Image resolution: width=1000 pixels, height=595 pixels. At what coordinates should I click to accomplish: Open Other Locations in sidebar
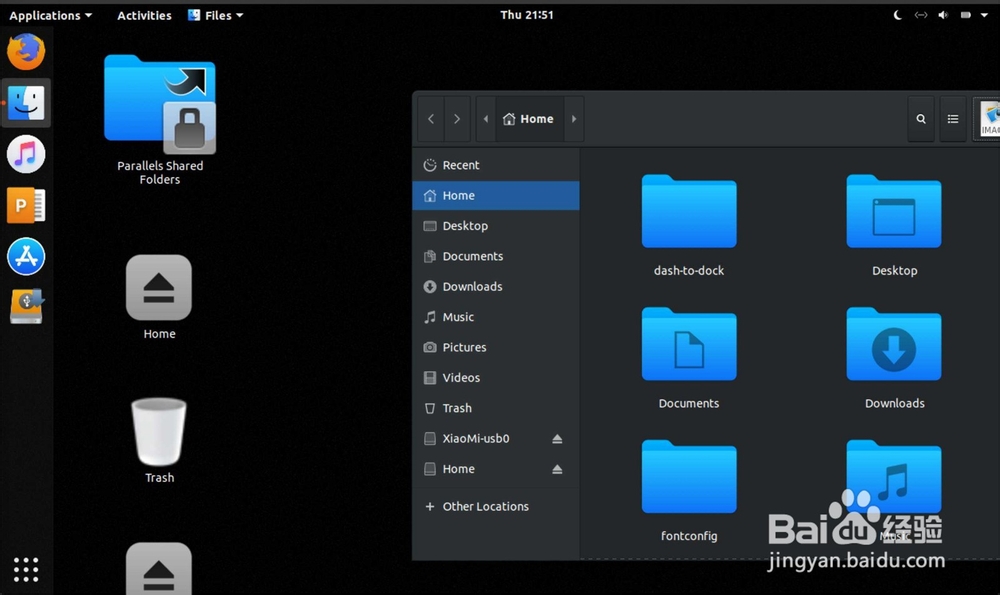pos(496,506)
